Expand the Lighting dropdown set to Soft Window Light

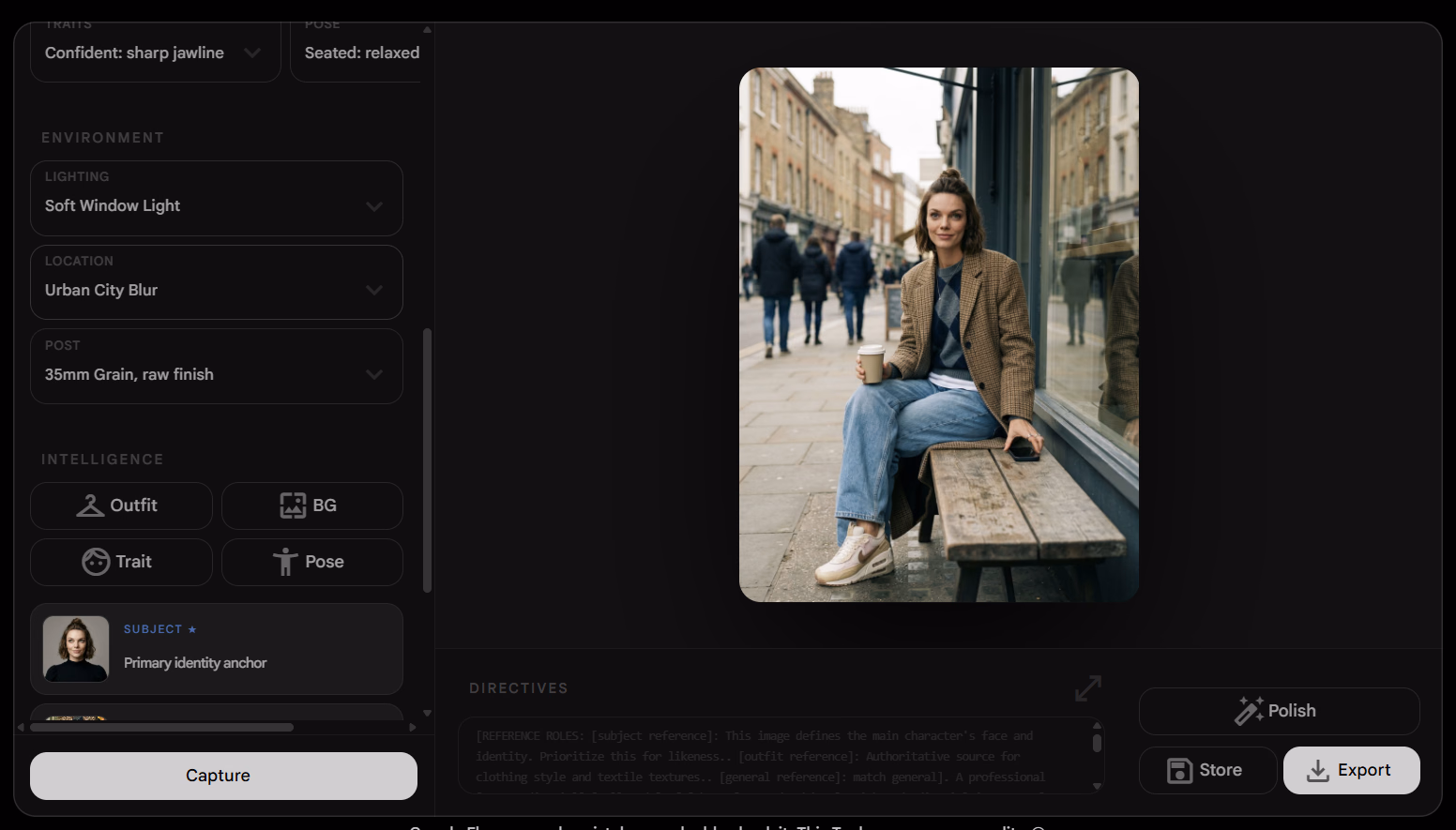[217, 198]
